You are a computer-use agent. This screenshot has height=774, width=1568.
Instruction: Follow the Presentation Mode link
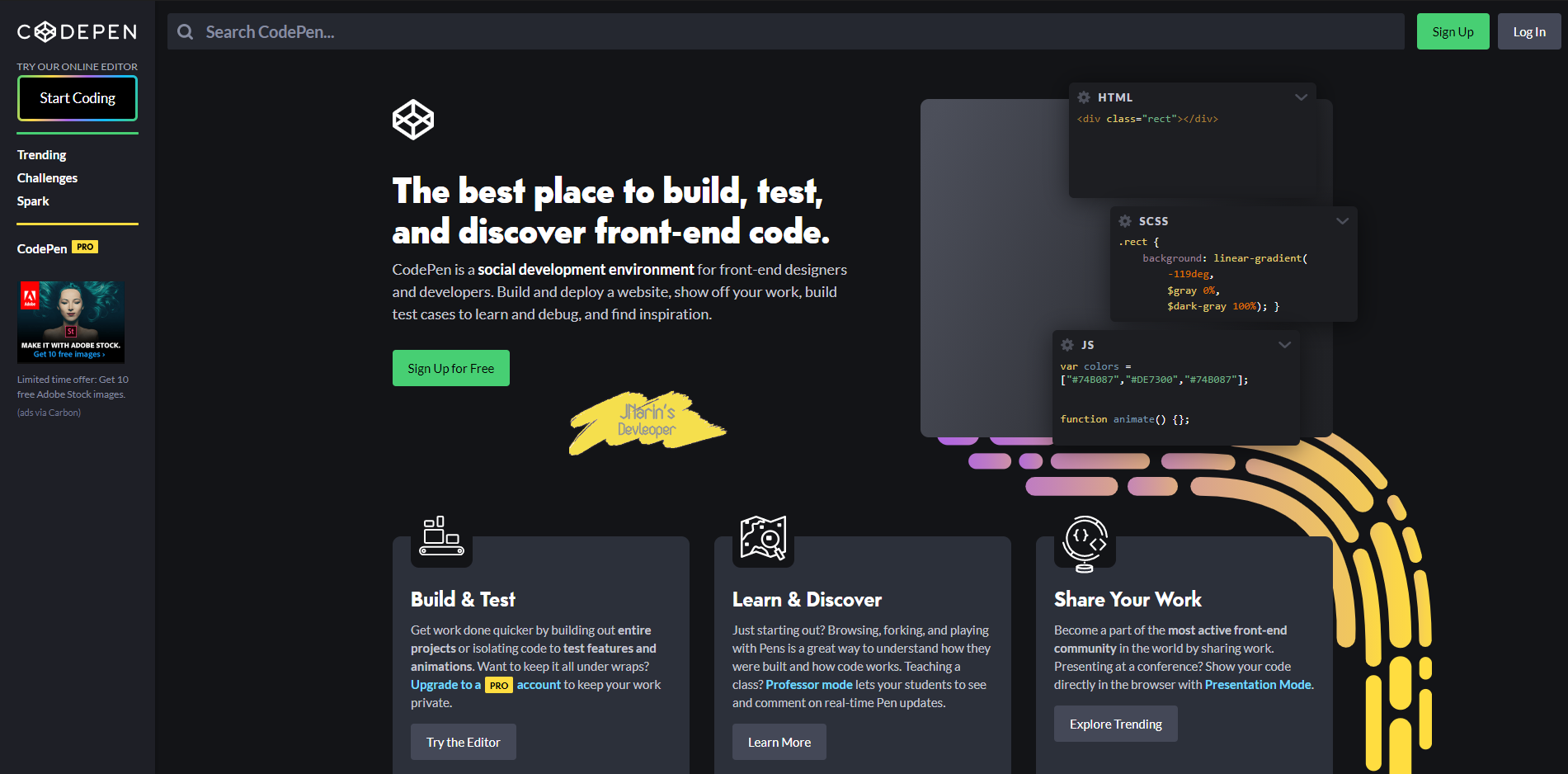pyautogui.click(x=1258, y=685)
